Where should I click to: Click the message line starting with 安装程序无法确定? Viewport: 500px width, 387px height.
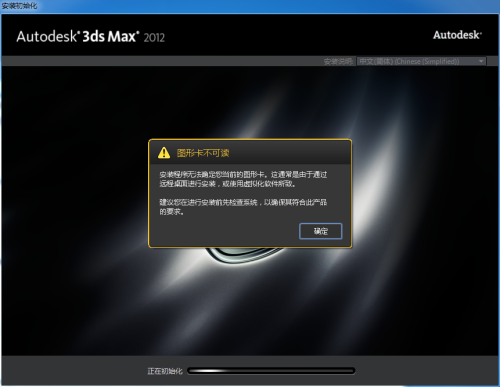243,174
